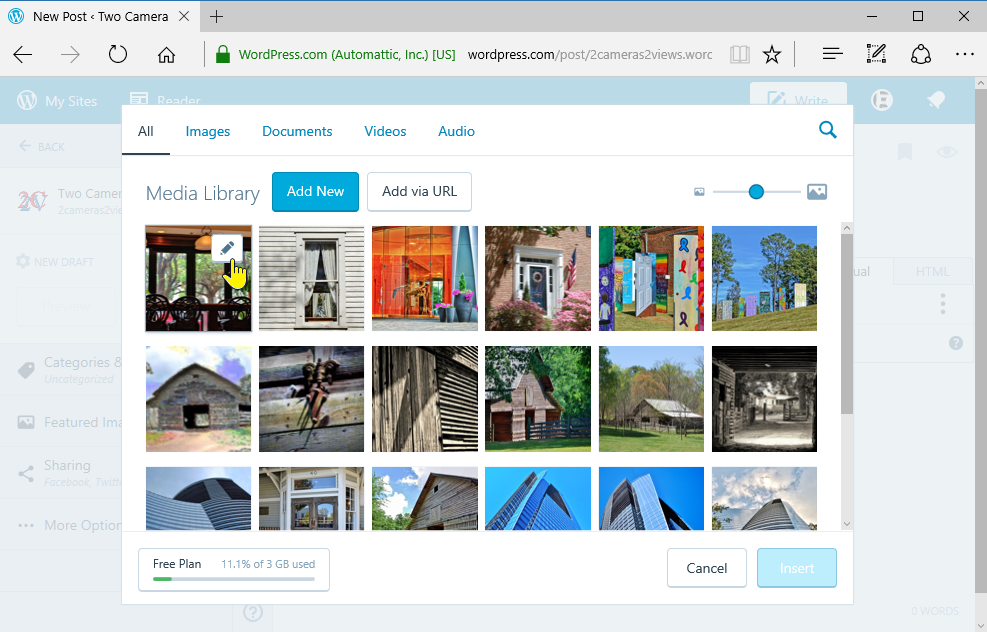Click the small thumbnail size icon
The image size is (987, 632).
click(x=700, y=192)
